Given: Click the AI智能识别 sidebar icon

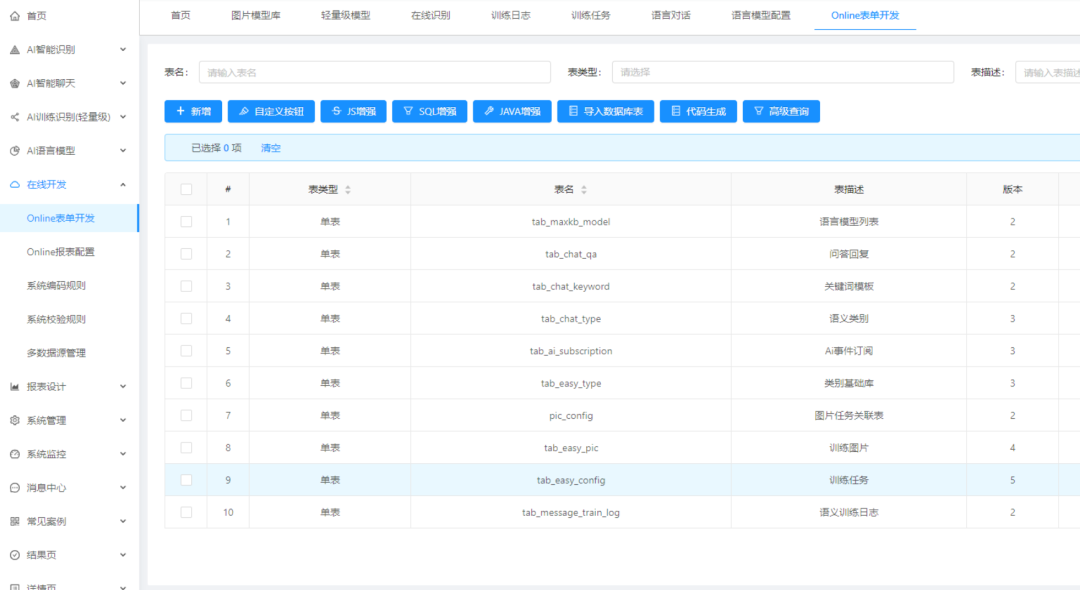Looking at the screenshot, I should click(14, 50).
